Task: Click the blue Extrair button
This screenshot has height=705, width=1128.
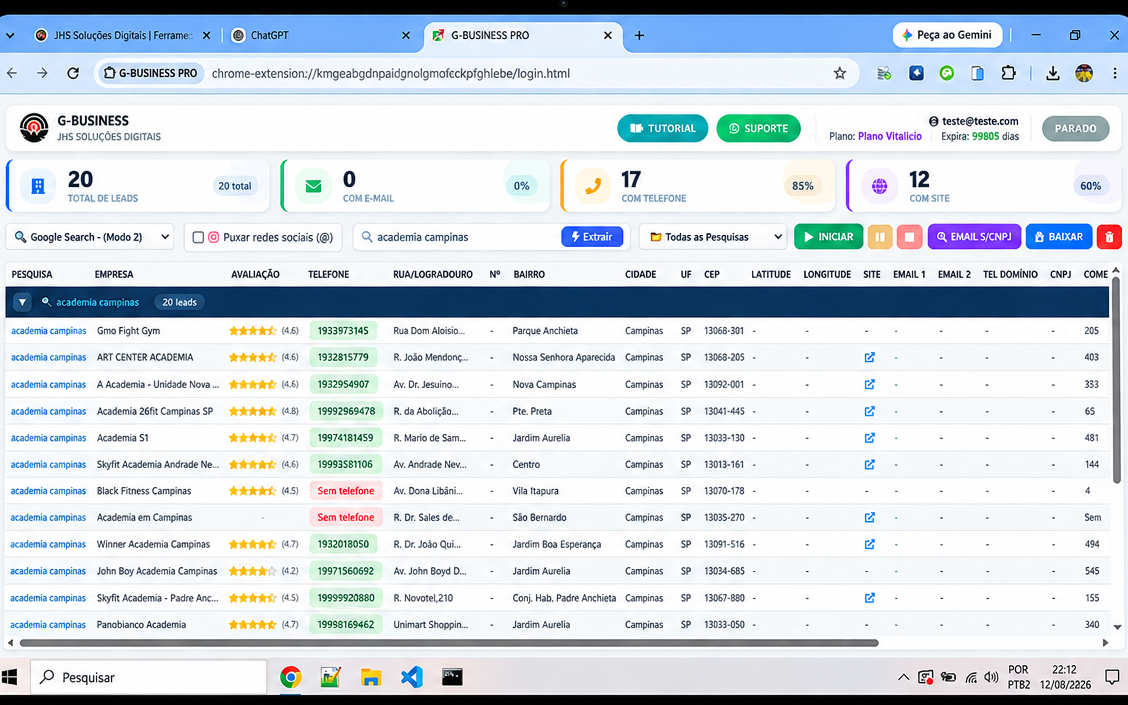Action: pyautogui.click(x=592, y=237)
